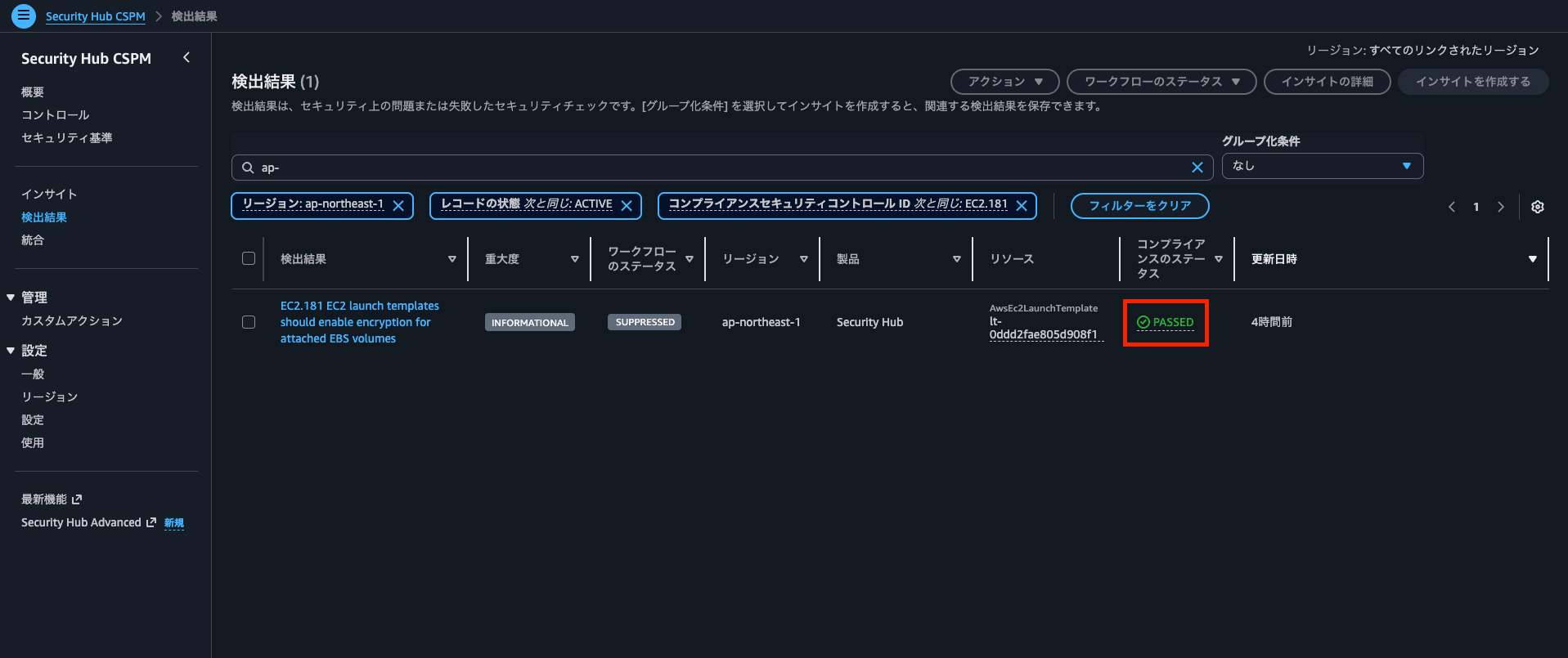1568x658 pixels.
Task: Sort by リージョン column arrow
Action: [804, 259]
